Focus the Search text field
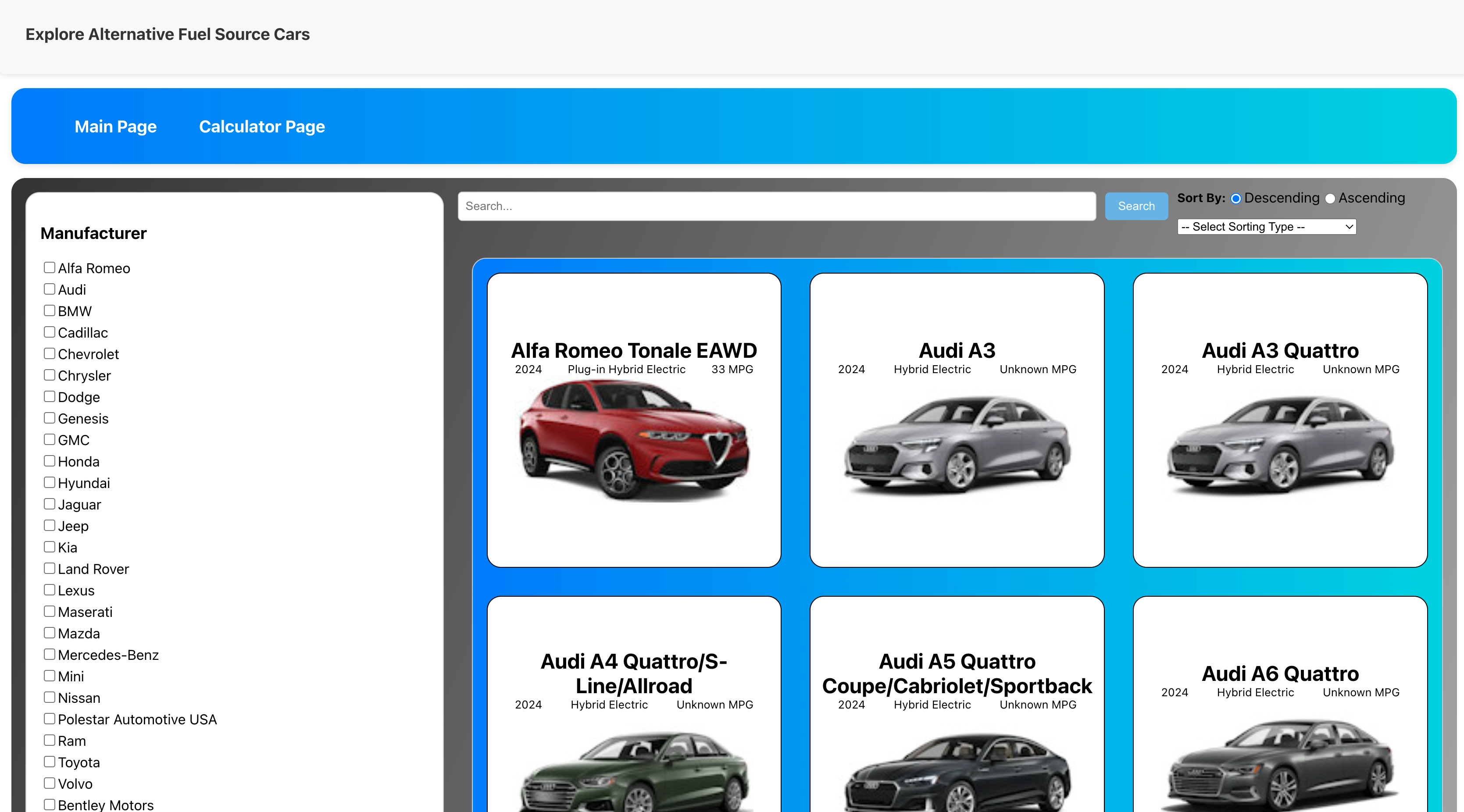This screenshot has height=812, width=1464. click(777, 206)
